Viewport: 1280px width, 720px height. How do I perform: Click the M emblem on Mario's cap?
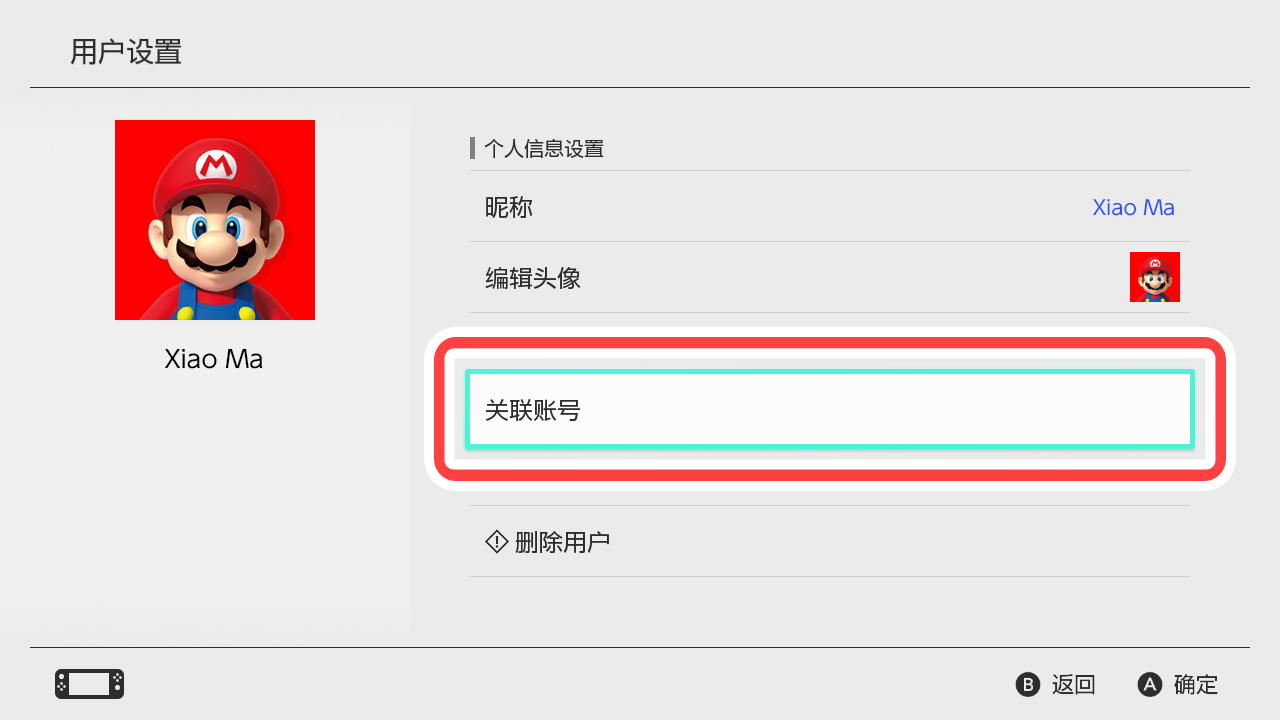(214, 164)
